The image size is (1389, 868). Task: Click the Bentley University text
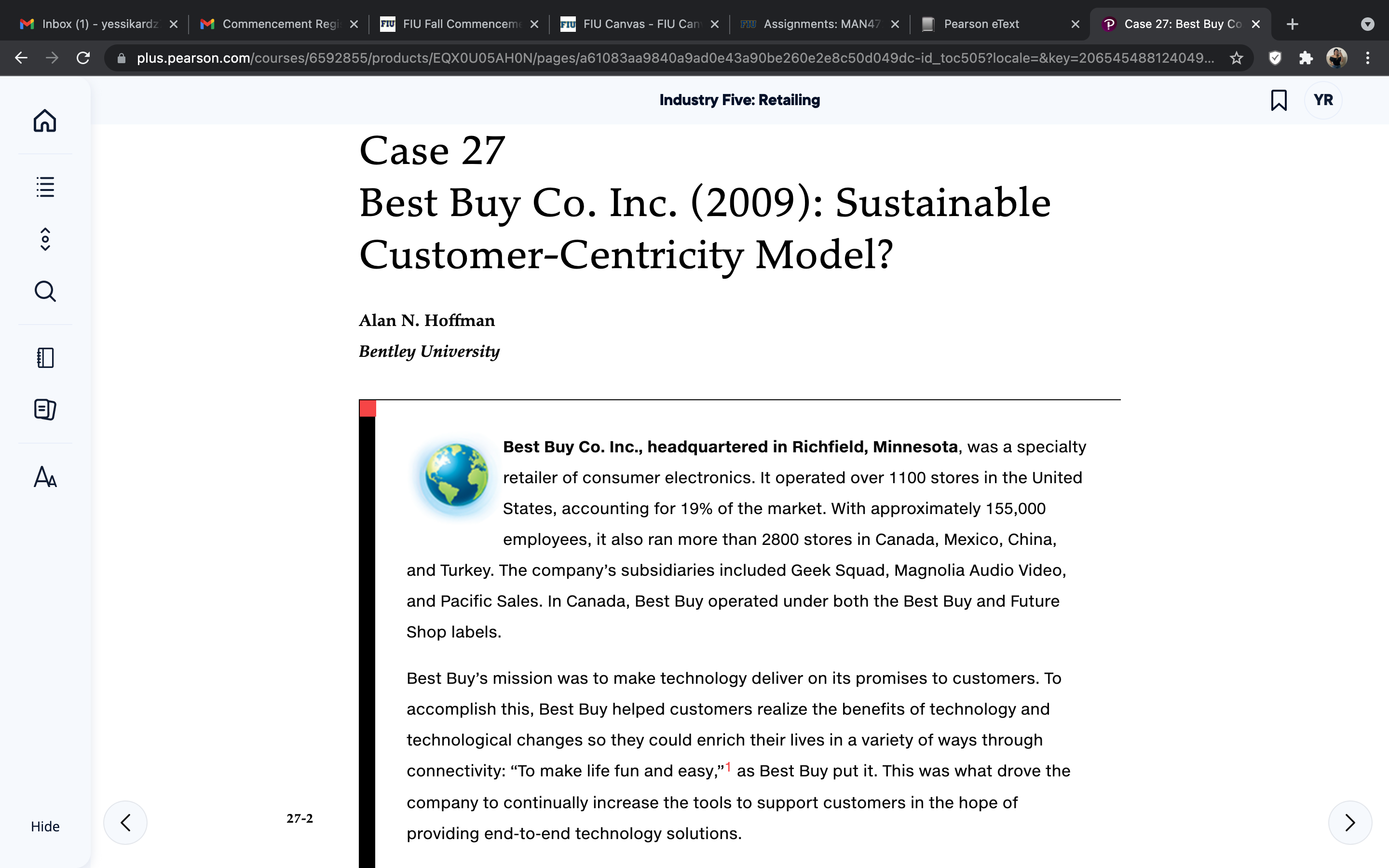pyautogui.click(x=429, y=352)
